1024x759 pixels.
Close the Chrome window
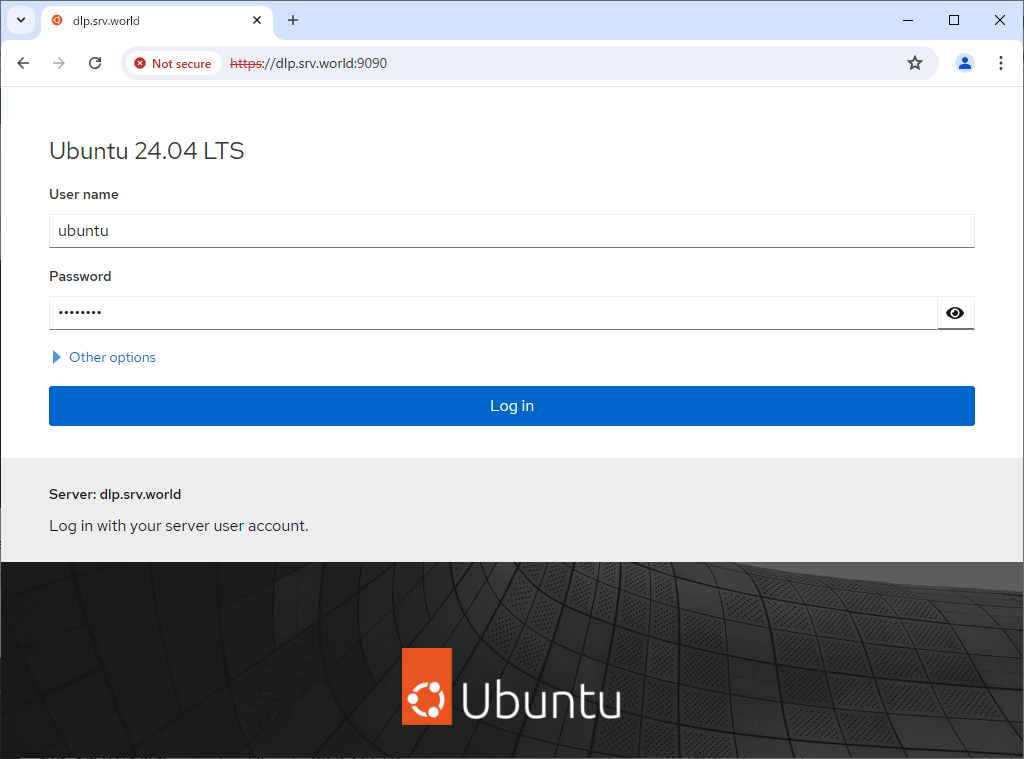(999, 20)
